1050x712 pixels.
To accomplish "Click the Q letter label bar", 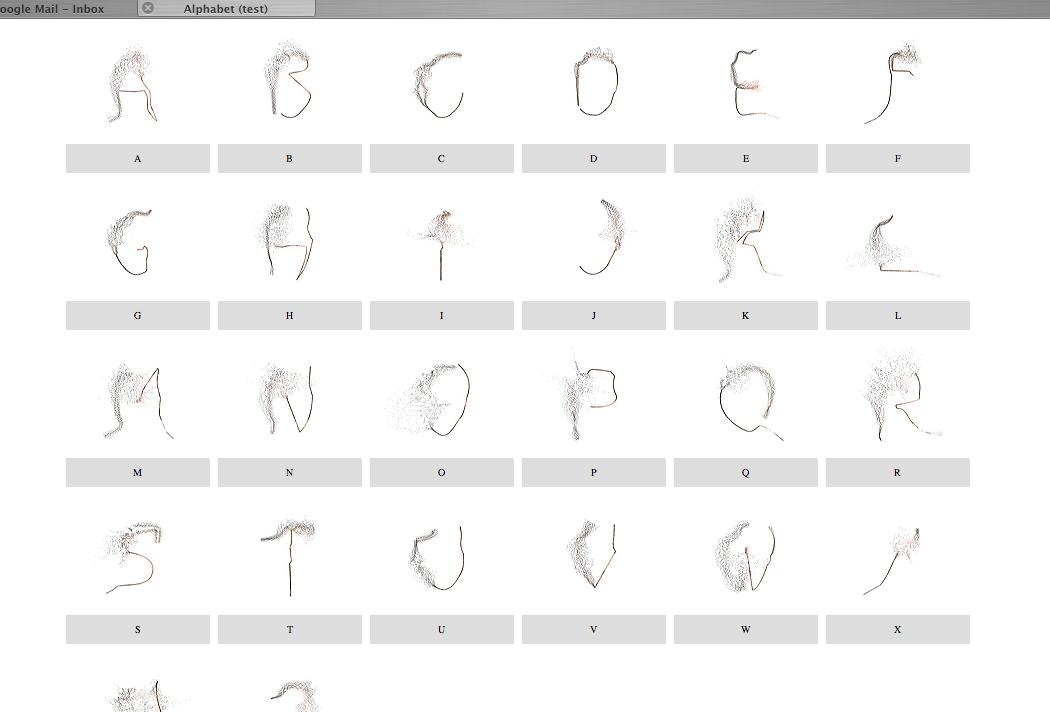I will click(746, 472).
